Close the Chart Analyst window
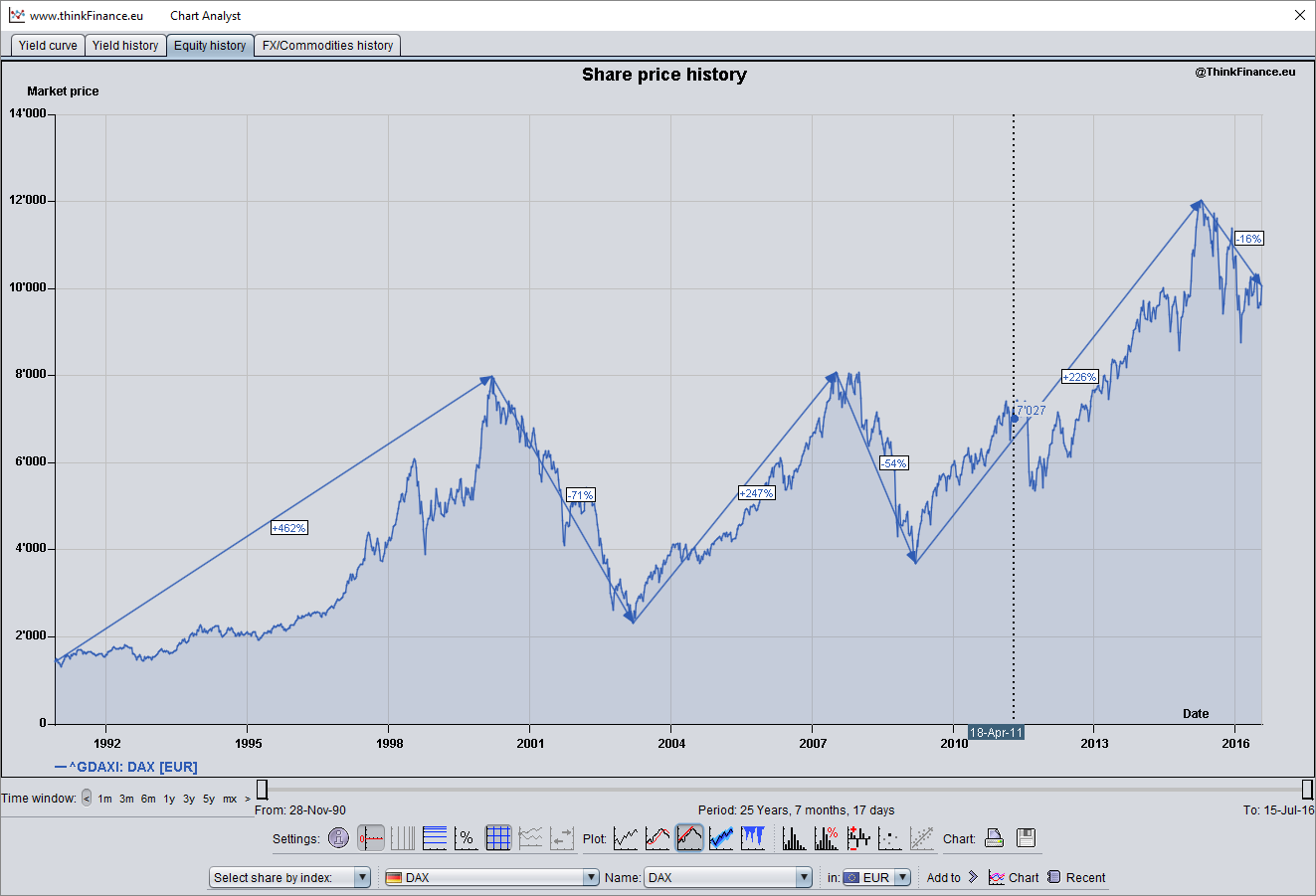Viewport: 1316px width, 896px height. (x=1300, y=16)
